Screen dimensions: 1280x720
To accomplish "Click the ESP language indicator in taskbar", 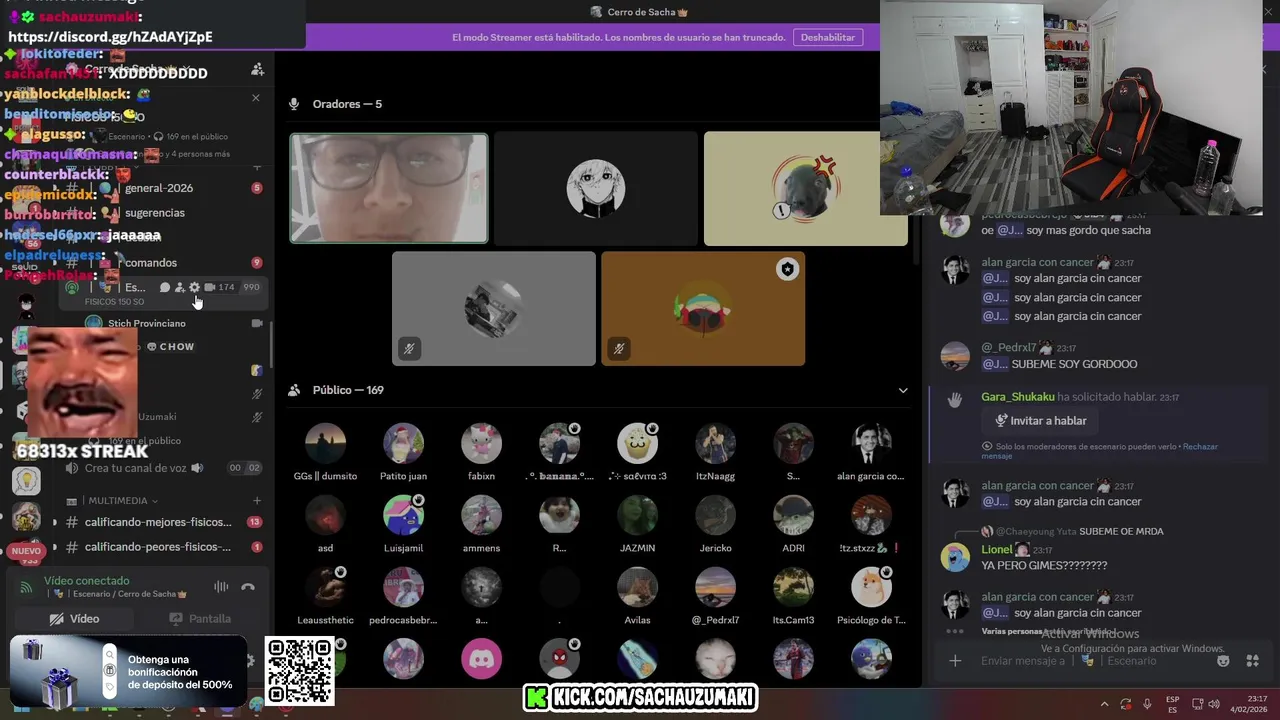I will (1173, 704).
